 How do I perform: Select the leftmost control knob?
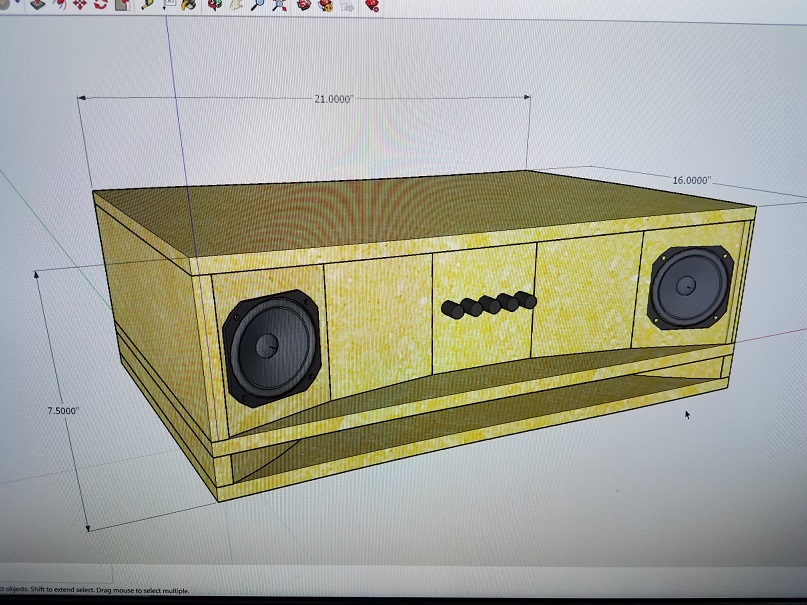coord(452,309)
